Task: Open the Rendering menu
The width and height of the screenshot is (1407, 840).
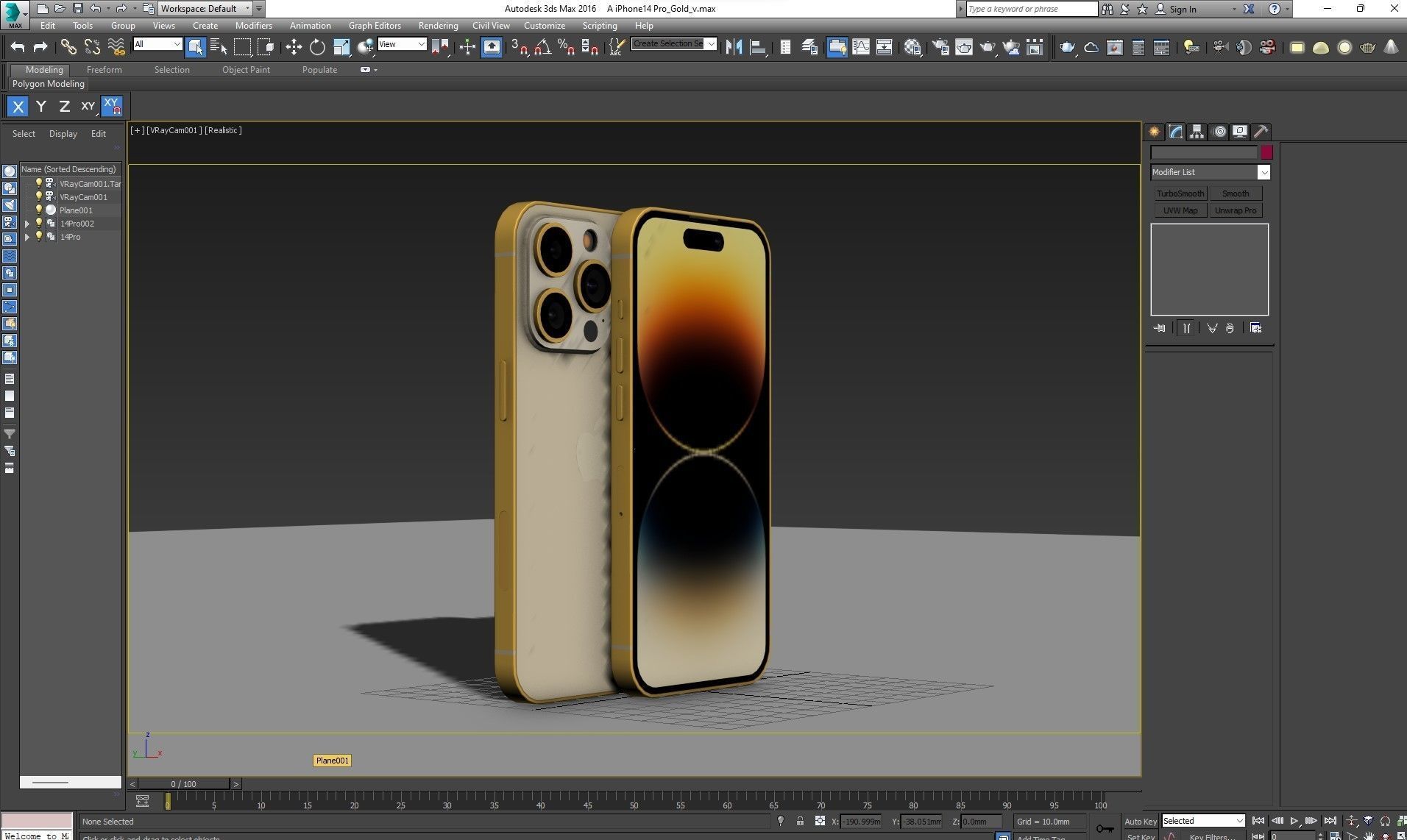Action: pos(438,26)
